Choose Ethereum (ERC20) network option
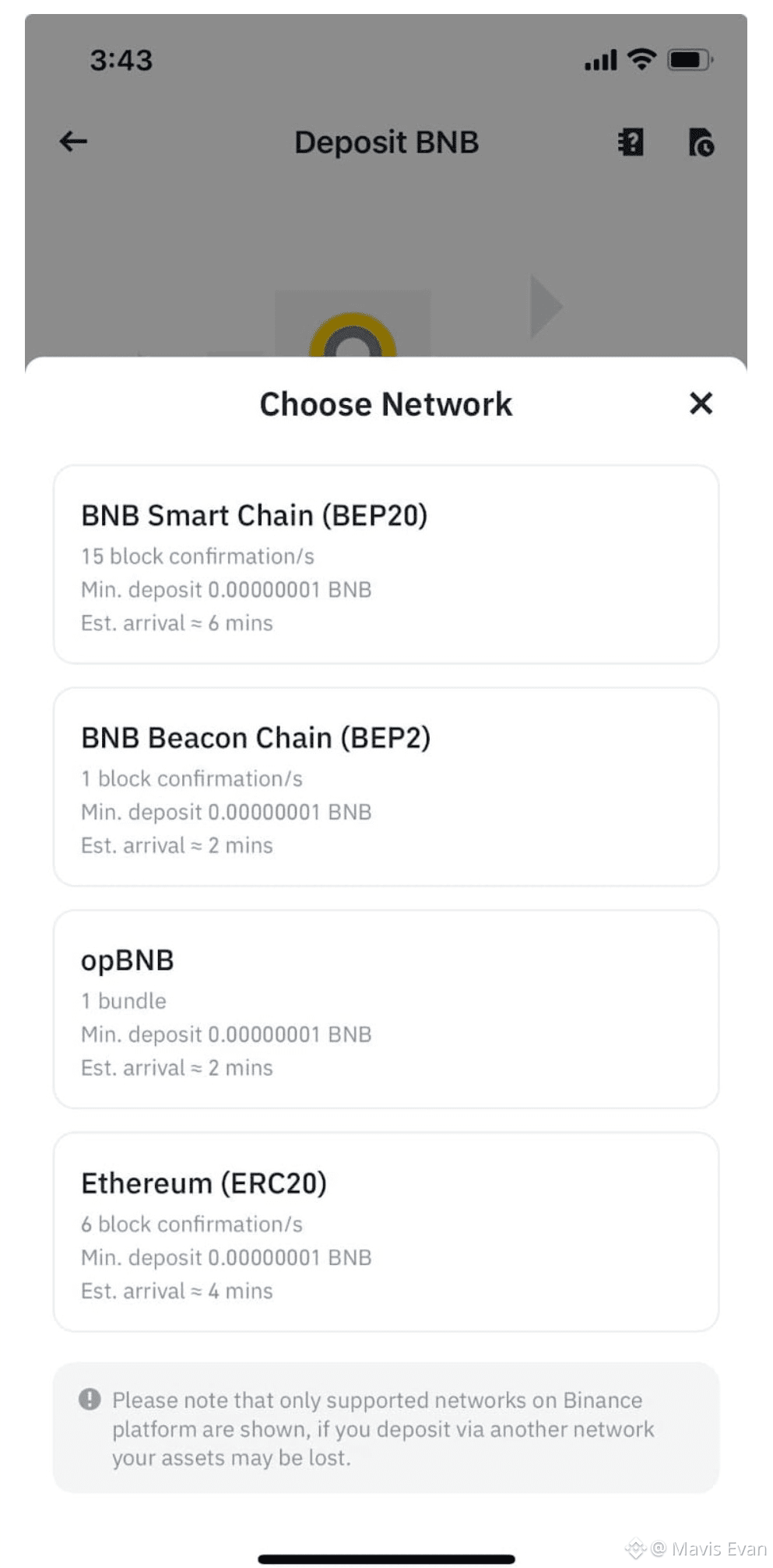773x1568 pixels. pos(386,1232)
